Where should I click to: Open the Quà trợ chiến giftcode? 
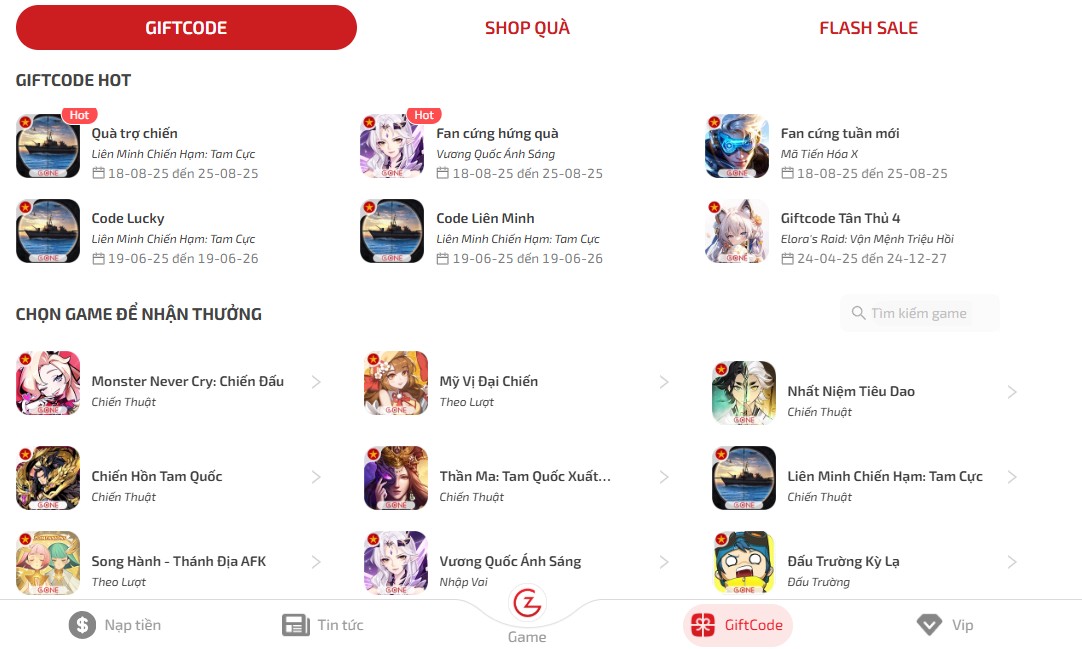pos(137,146)
